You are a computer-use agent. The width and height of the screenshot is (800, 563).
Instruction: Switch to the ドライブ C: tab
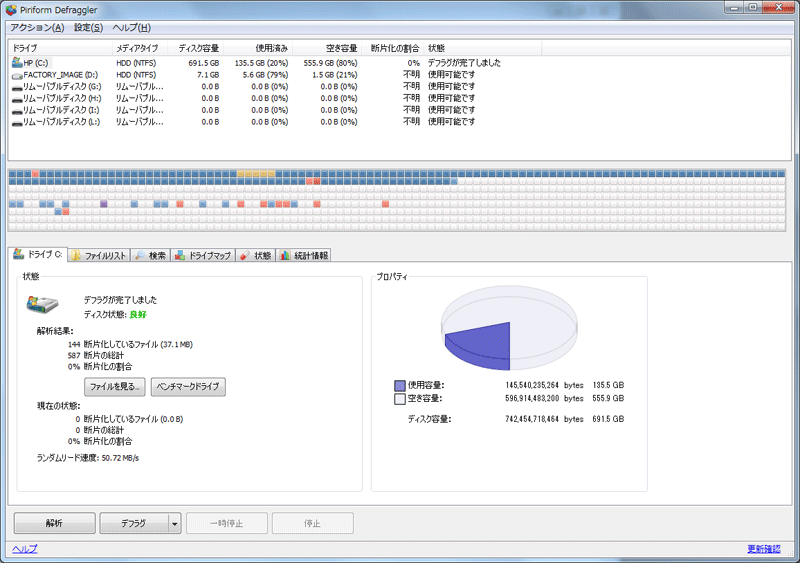[x=38, y=254]
